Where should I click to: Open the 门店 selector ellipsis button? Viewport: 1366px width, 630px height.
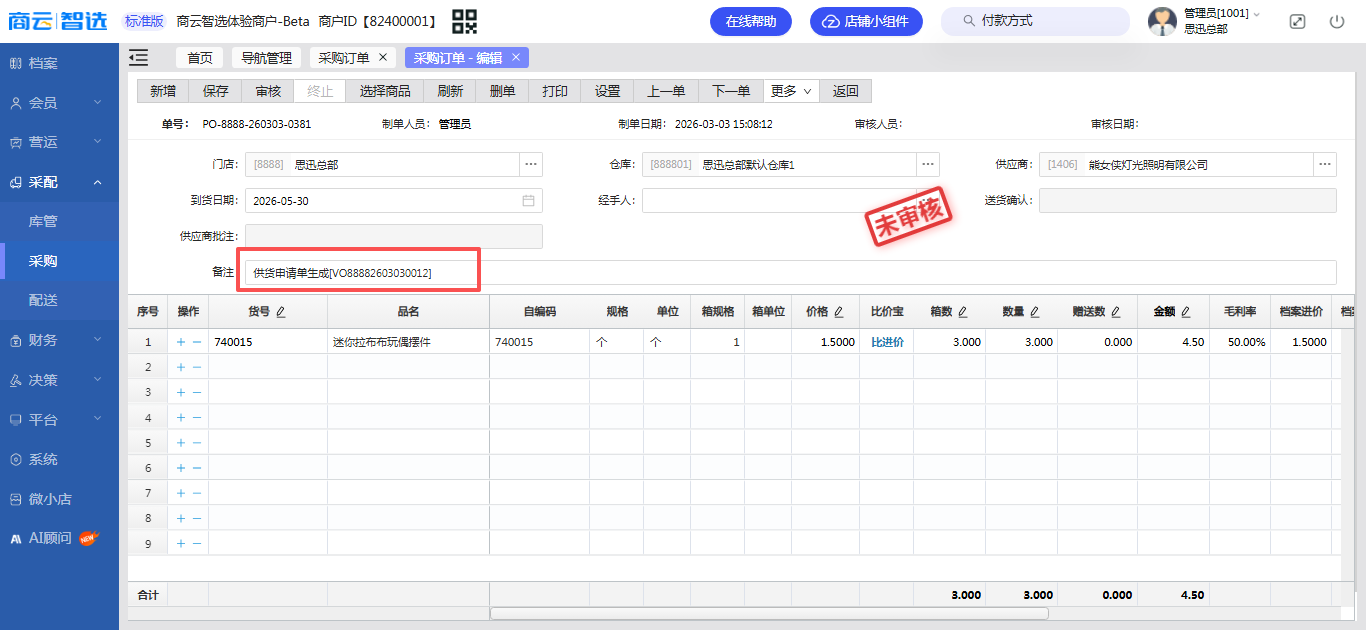pos(531,164)
